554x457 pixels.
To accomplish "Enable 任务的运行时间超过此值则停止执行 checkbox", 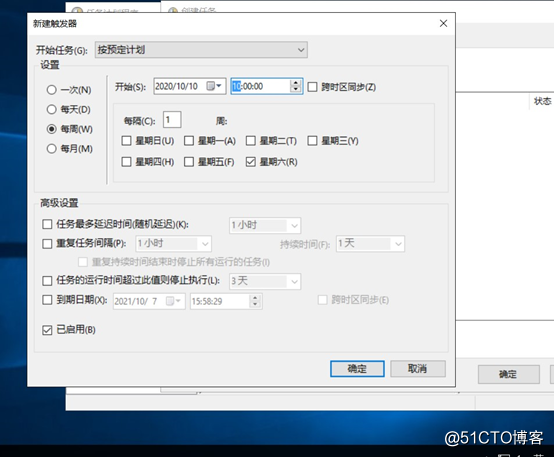I will (x=47, y=281).
